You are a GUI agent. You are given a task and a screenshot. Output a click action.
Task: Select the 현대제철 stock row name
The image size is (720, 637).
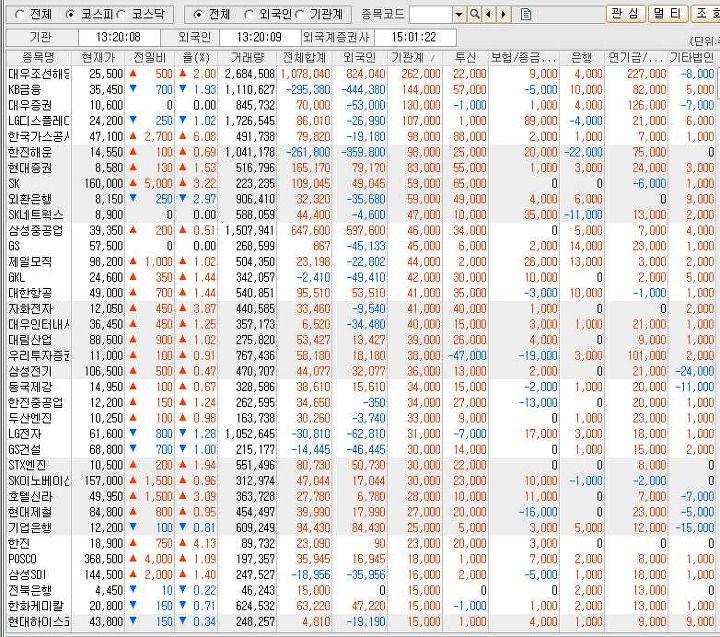point(30,512)
